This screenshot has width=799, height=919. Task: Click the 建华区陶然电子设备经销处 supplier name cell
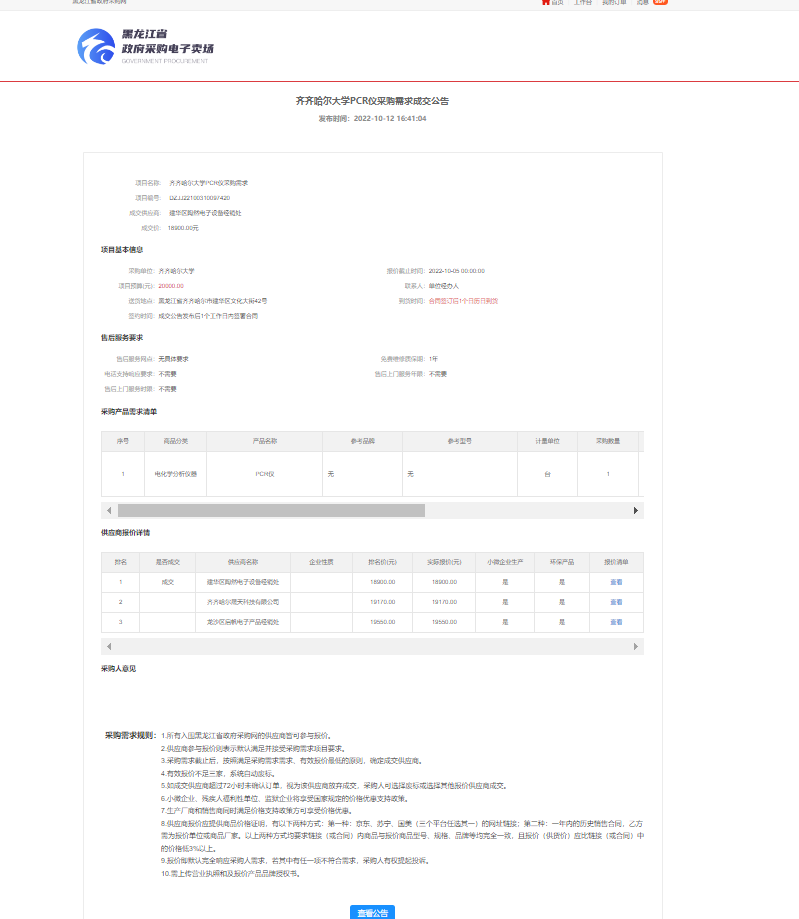[x=243, y=581]
